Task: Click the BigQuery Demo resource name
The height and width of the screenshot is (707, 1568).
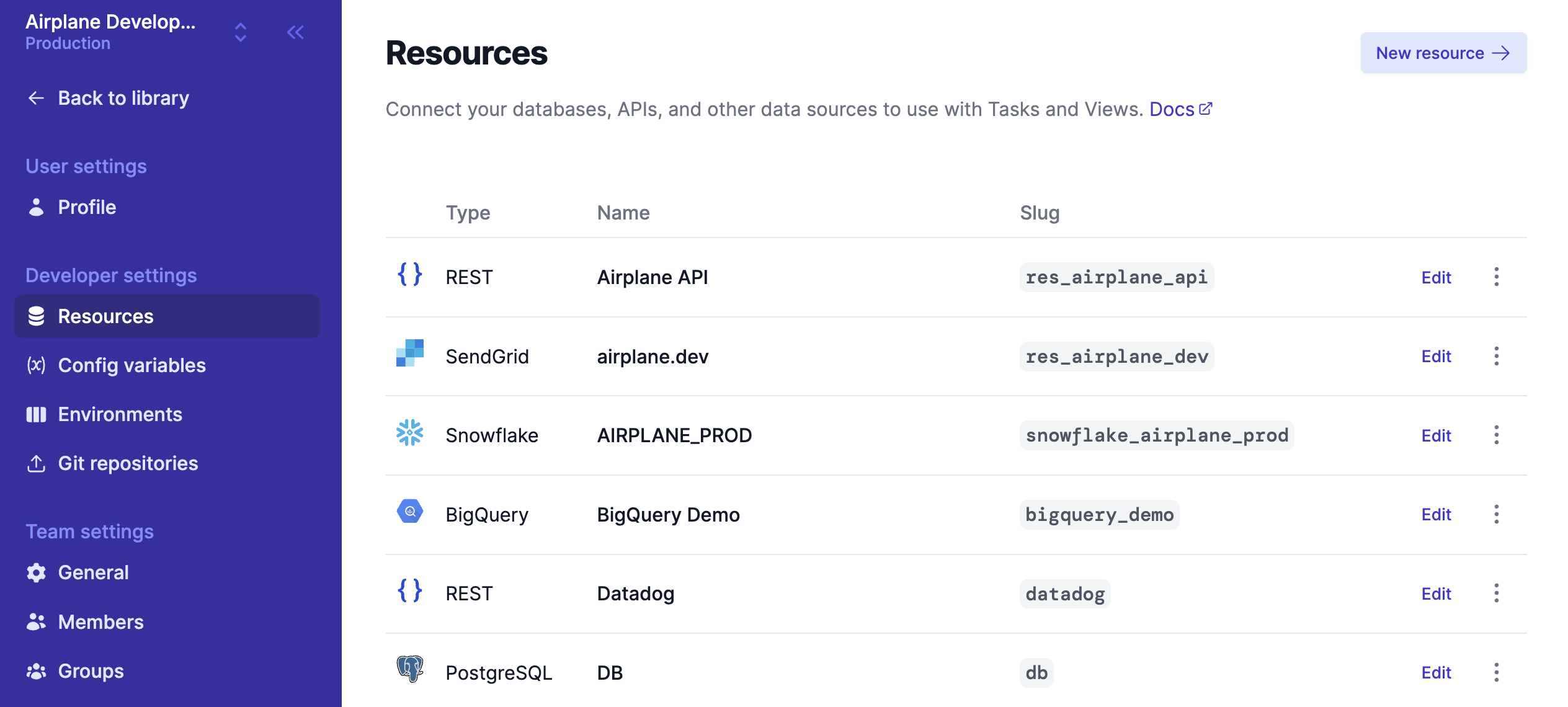Action: 668,515
